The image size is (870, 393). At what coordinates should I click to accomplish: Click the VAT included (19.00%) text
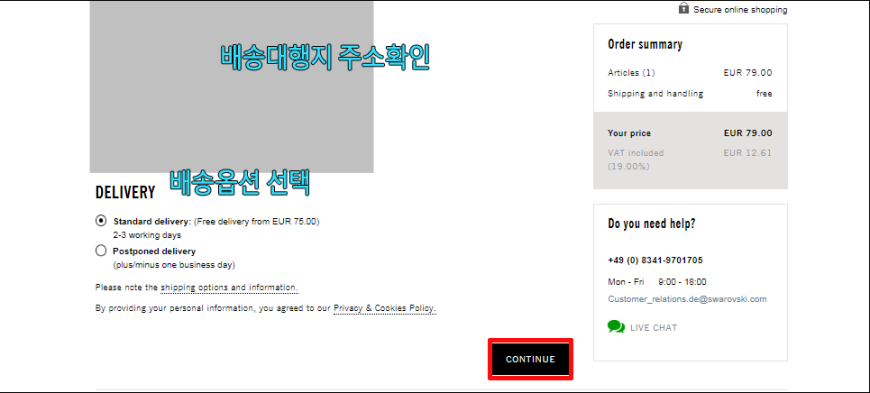pos(636,159)
